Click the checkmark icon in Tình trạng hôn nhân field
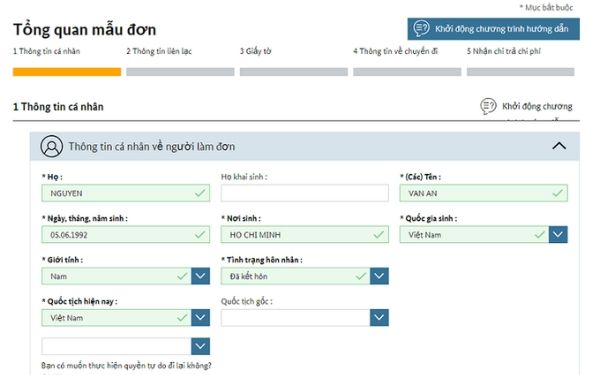Image resolution: width=600 pixels, height=375 pixels. (361, 276)
